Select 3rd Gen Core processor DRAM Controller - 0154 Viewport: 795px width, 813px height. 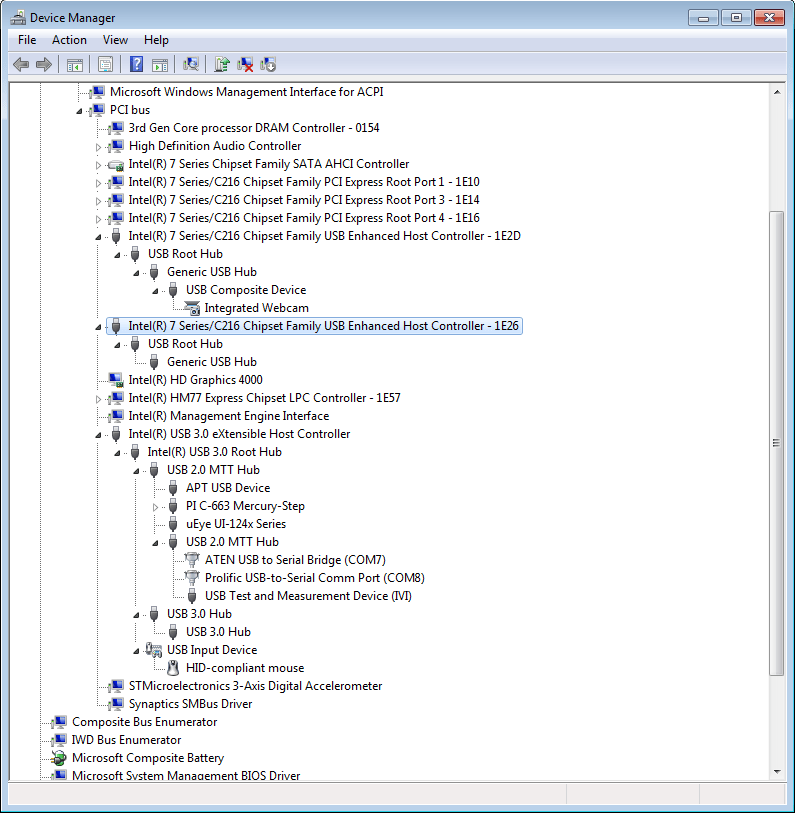(x=254, y=128)
